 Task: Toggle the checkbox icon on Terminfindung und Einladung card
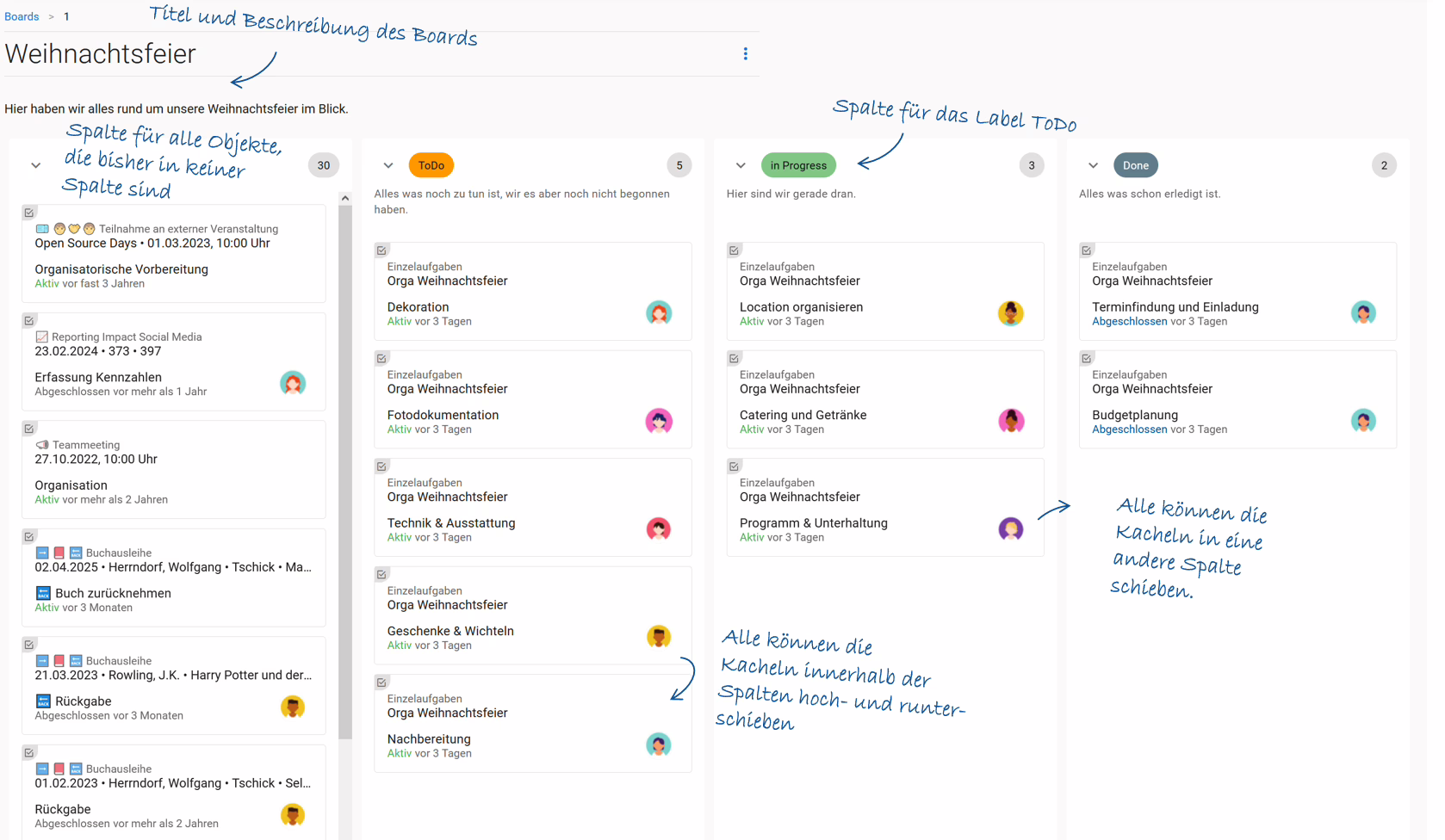click(1087, 250)
